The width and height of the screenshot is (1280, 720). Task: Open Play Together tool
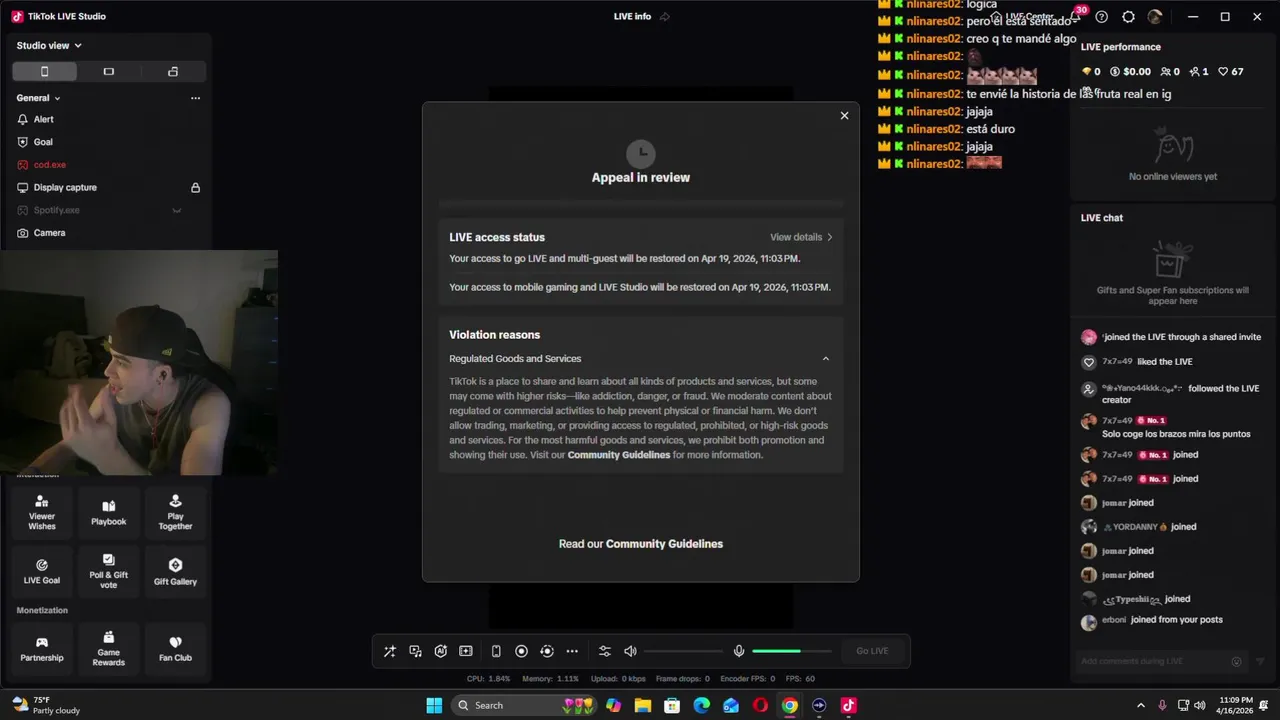(x=175, y=513)
